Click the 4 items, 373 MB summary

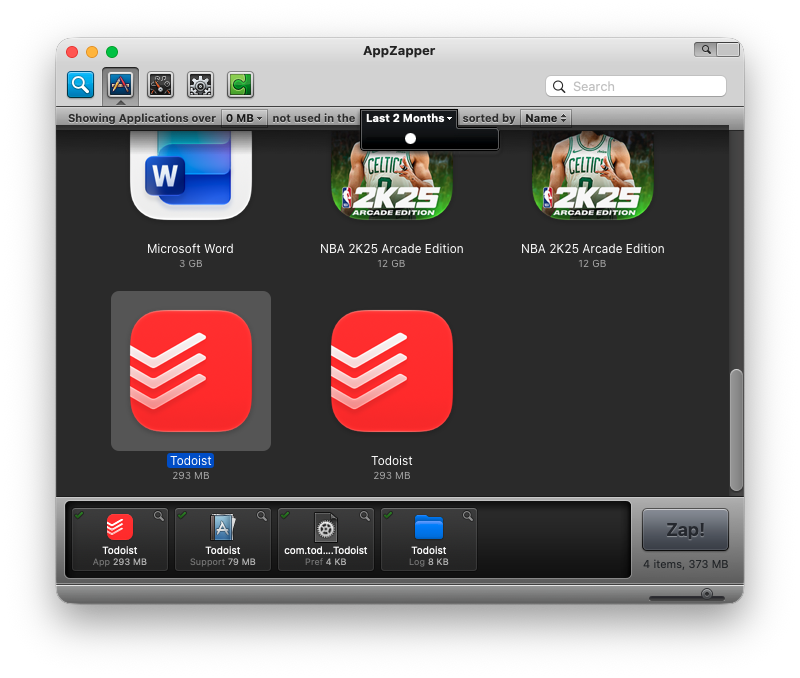(x=685, y=564)
